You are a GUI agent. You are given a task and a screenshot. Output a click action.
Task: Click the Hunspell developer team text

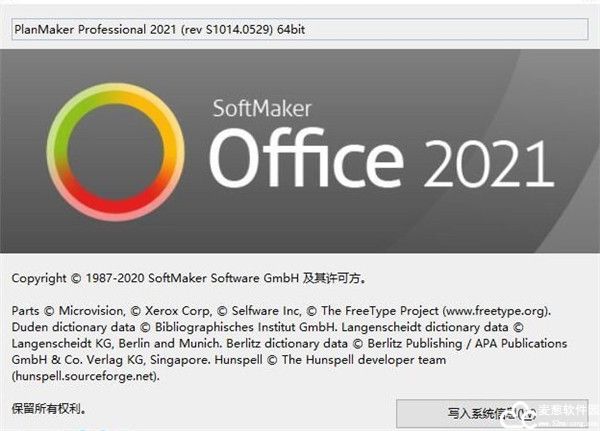[461, 360]
